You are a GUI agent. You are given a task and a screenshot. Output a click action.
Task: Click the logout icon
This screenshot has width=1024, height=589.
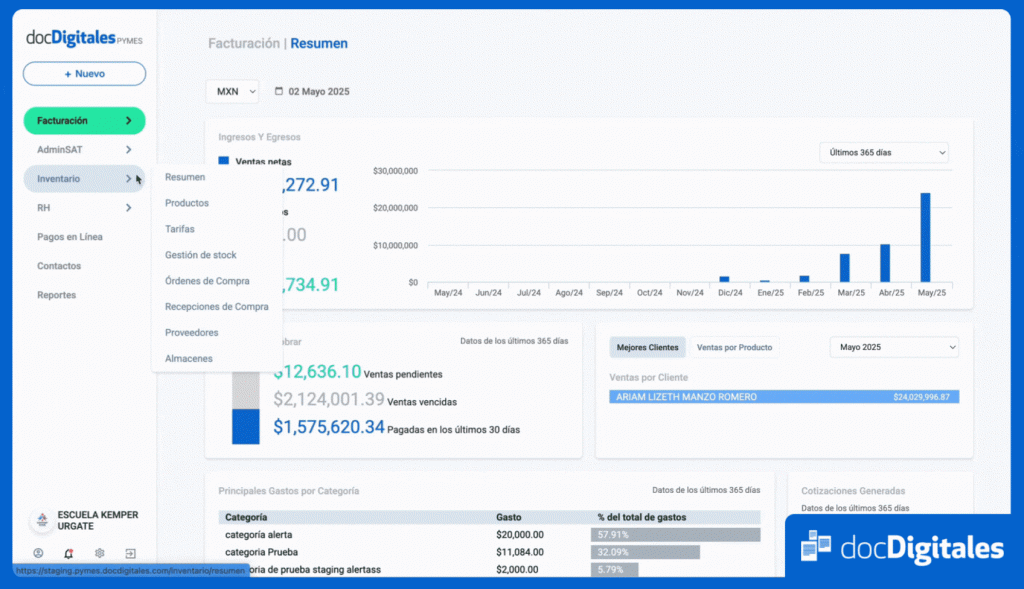click(131, 553)
